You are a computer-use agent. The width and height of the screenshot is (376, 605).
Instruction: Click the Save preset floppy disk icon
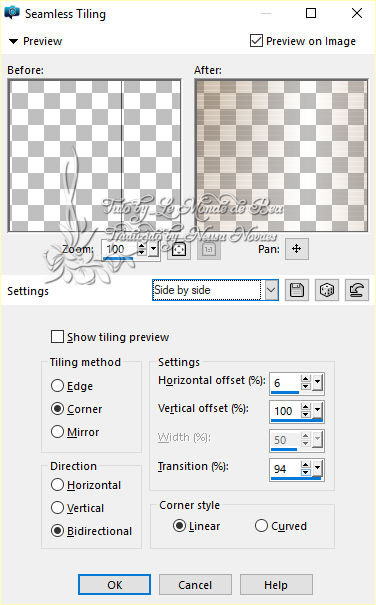coord(296,290)
